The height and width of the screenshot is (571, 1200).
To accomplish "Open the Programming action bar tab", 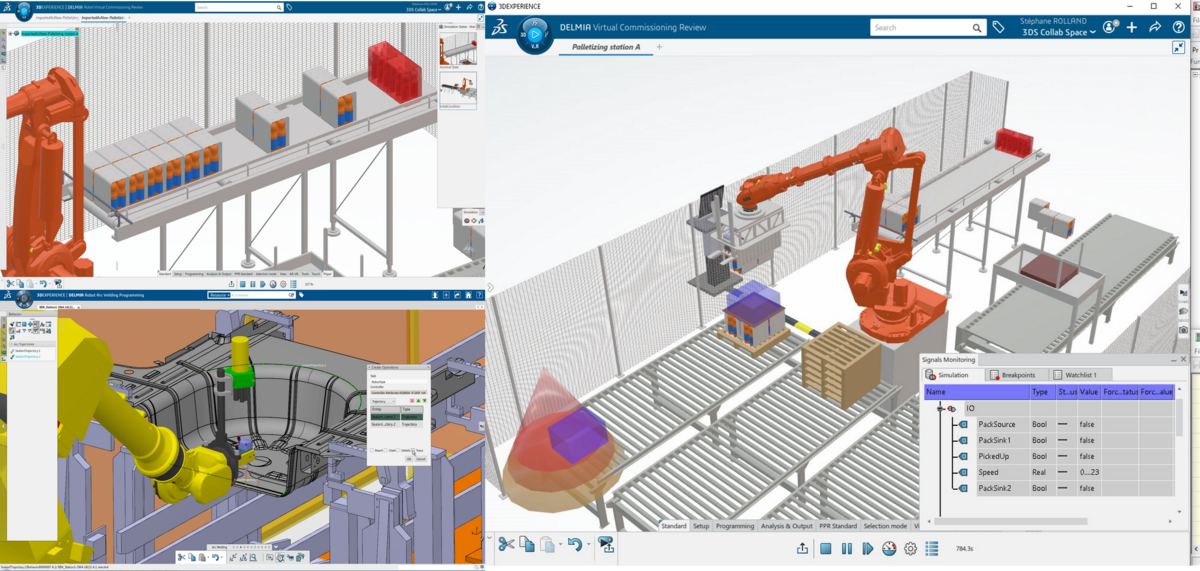I will [x=735, y=526].
